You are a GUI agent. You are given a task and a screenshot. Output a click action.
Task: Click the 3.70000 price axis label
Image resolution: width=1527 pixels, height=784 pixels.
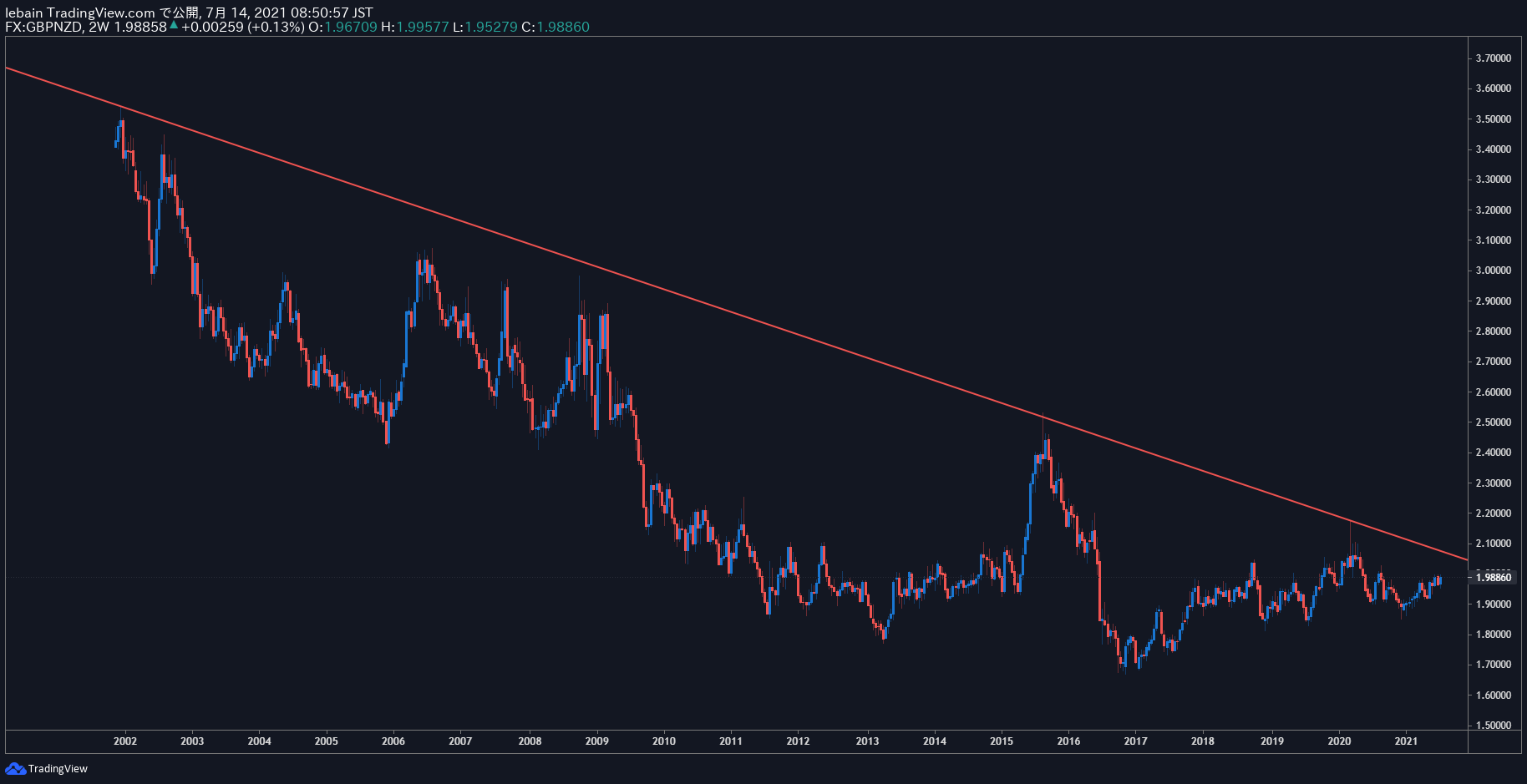point(1493,58)
